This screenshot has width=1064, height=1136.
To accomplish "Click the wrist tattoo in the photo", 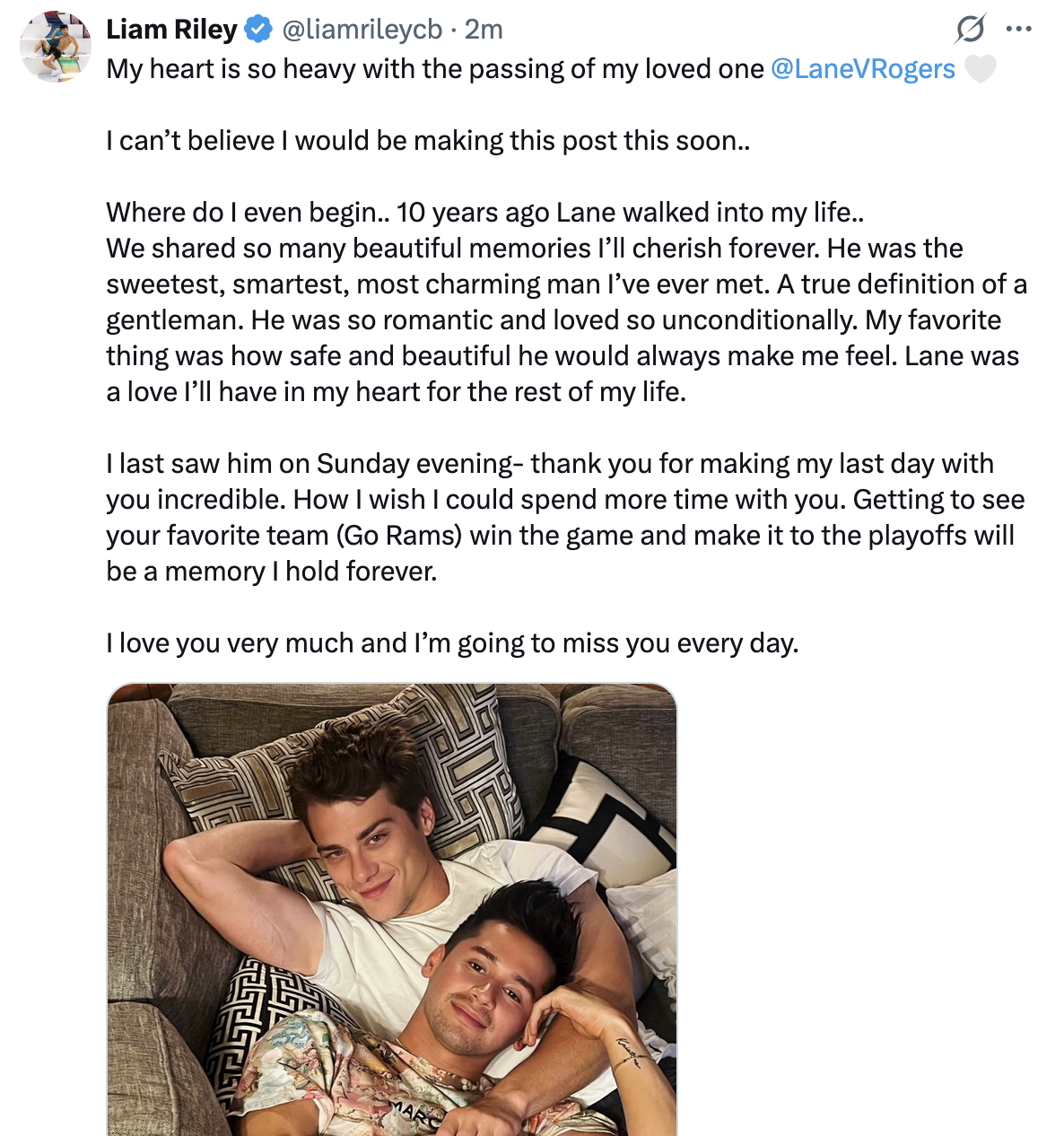I will coord(628,1051).
